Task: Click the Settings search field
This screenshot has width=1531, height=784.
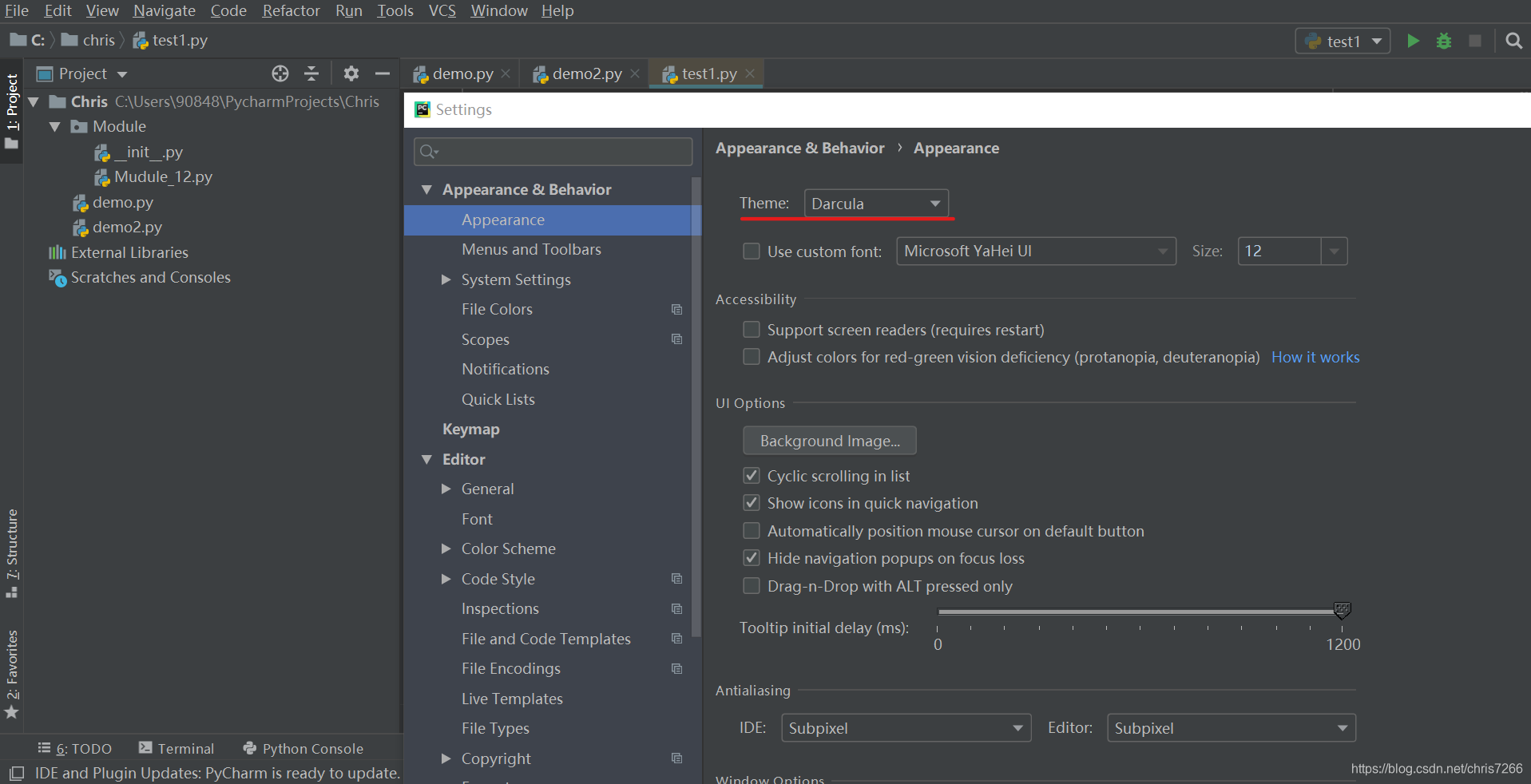Action: click(553, 152)
